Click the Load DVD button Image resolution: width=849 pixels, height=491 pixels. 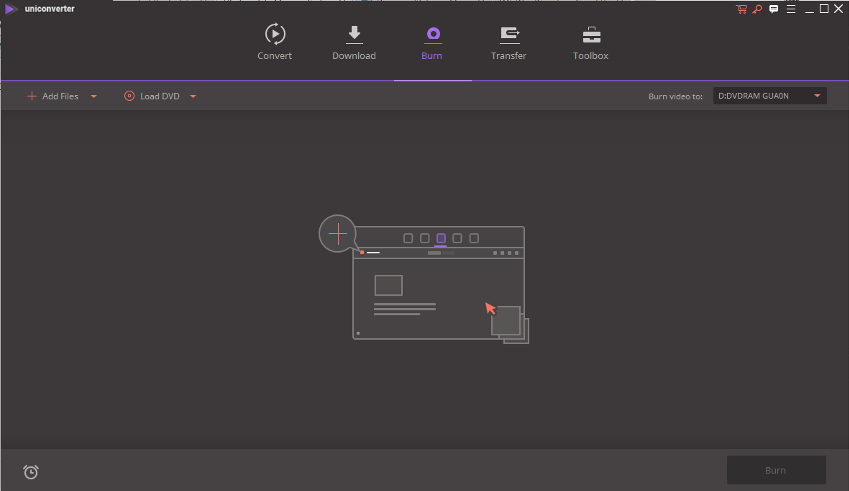coord(152,96)
